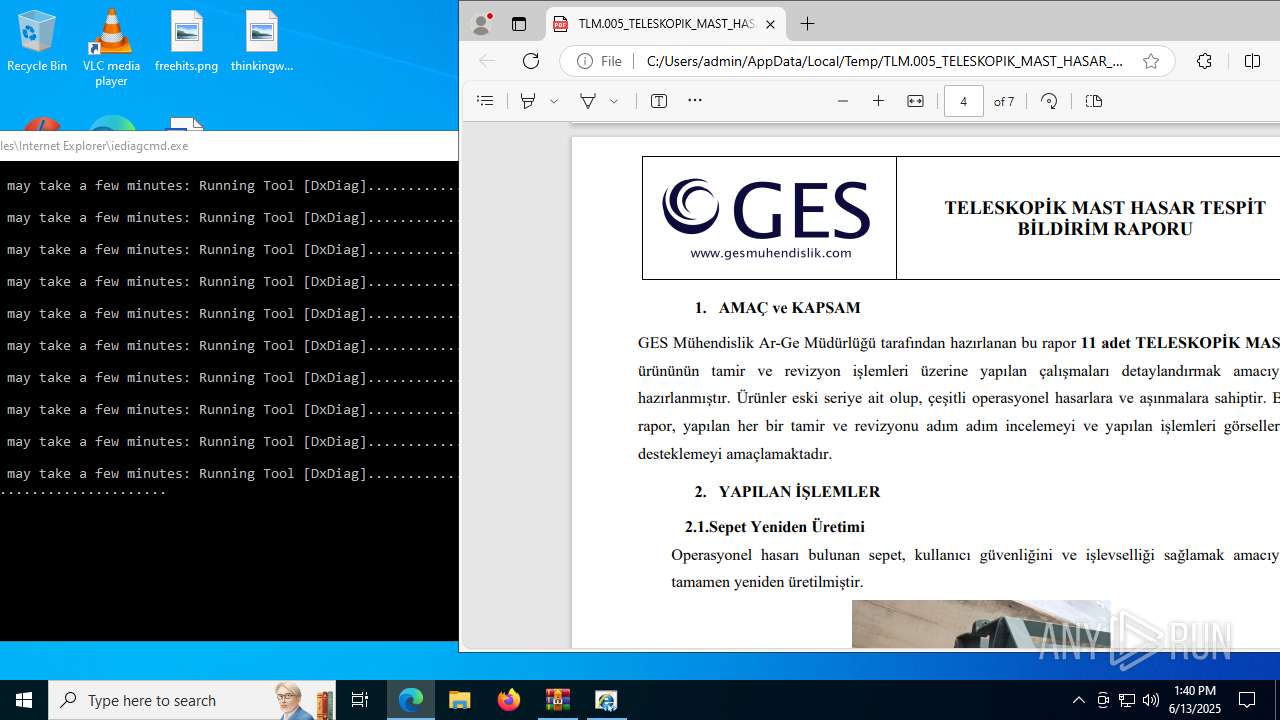Click www.gesmuhendislik.com in PDF header
The height and width of the screenshot is (720, 1280).
[x=771, y=253]
